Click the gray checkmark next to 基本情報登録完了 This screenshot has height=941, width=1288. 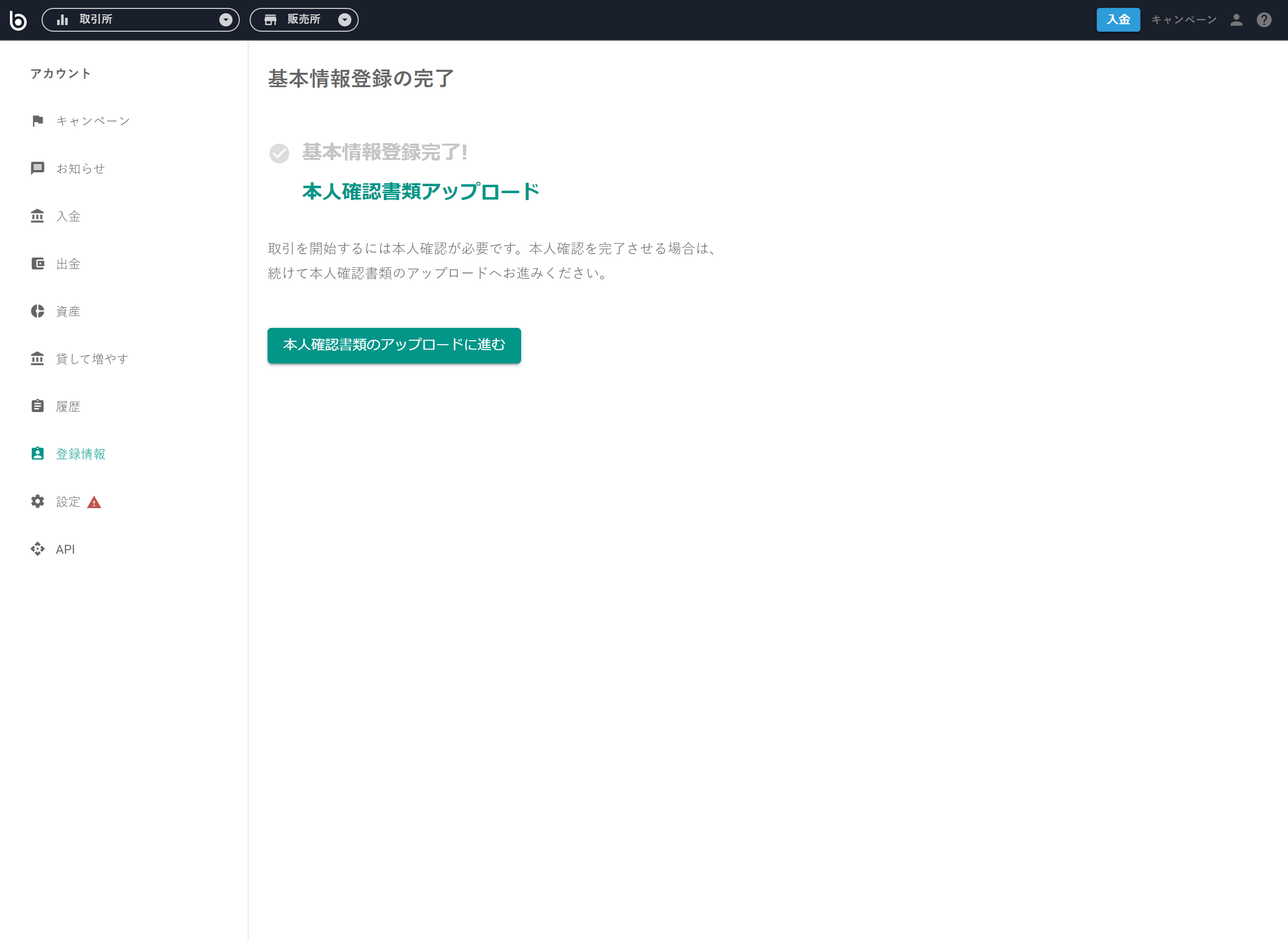tap(279, 153)
